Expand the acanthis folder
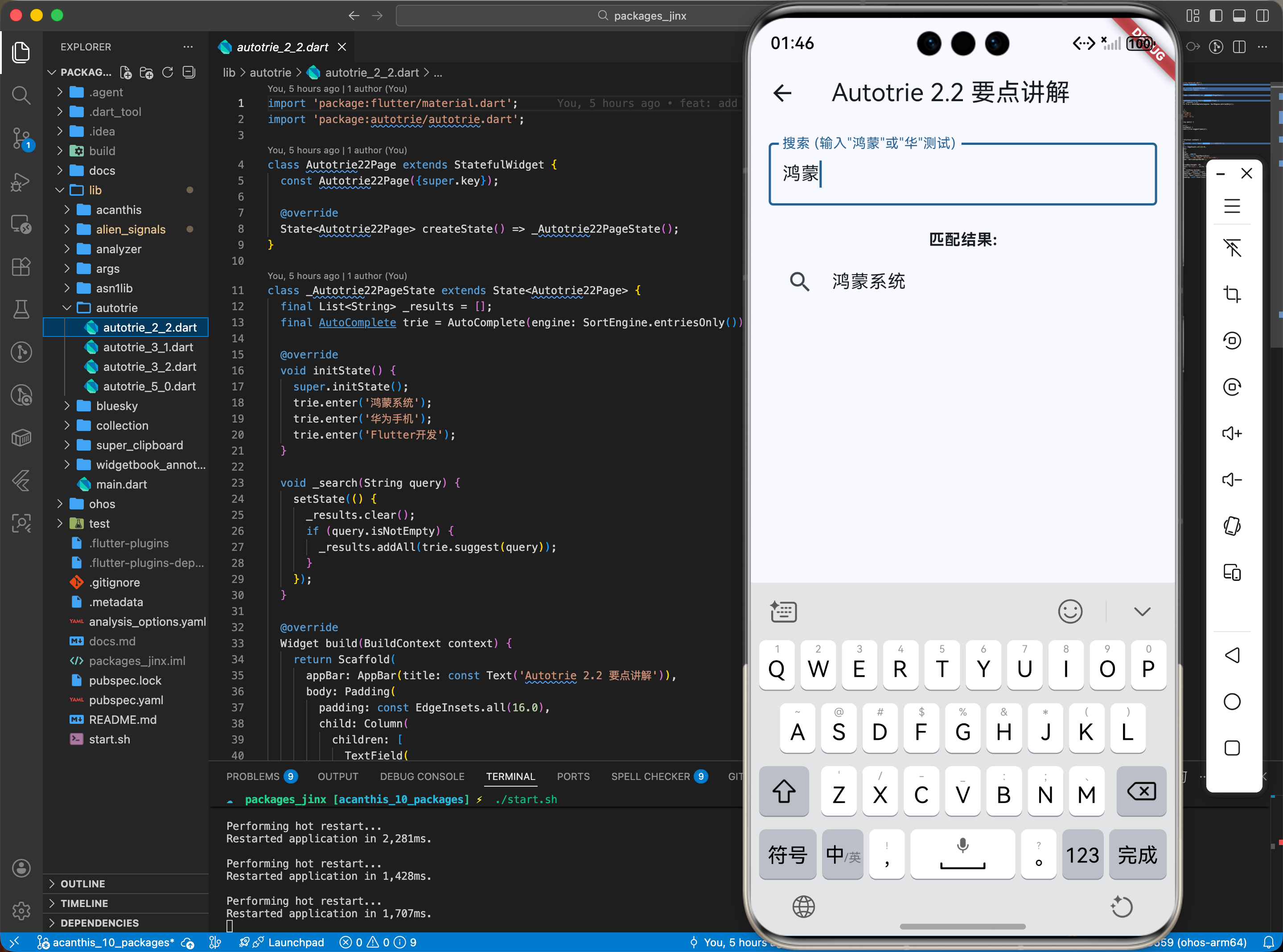The image size is (1283, 952). point(119,210)
